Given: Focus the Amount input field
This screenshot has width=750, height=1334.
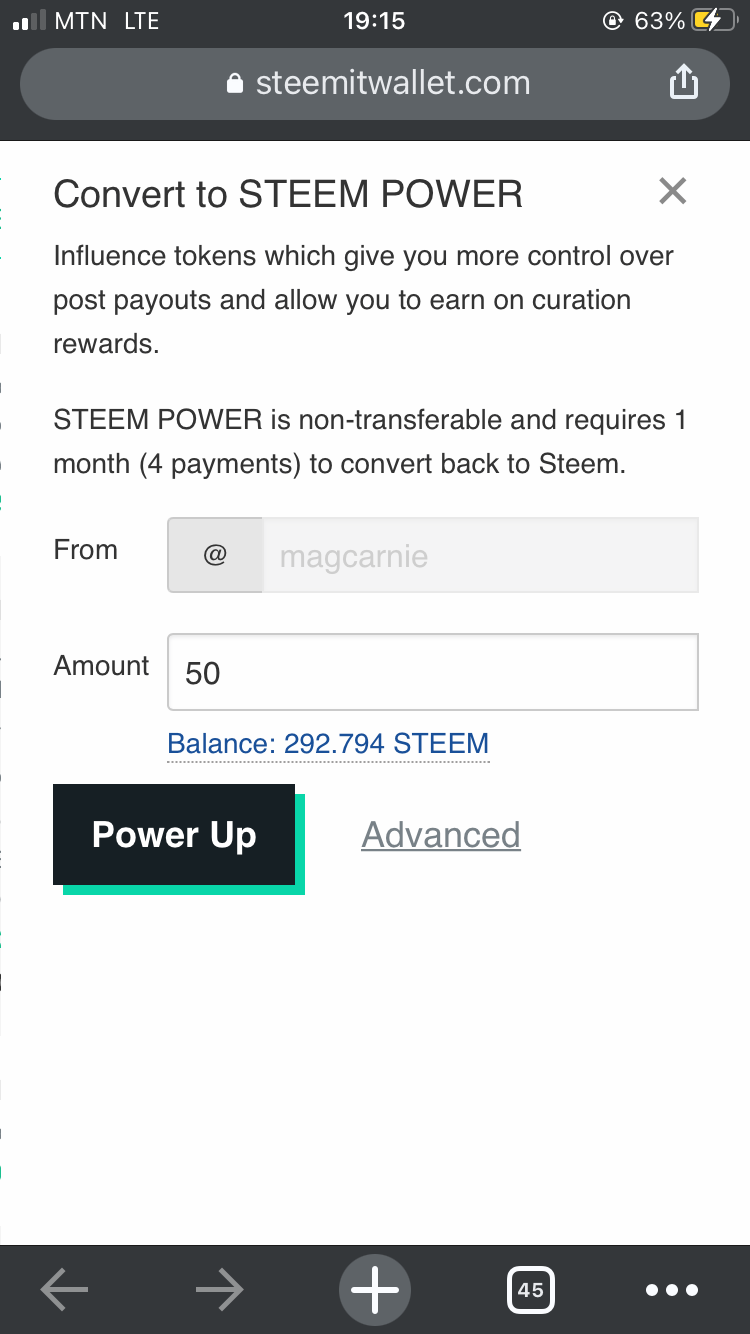Looking at the screenshot, I should pyautogui.click(x=433, y=673).
